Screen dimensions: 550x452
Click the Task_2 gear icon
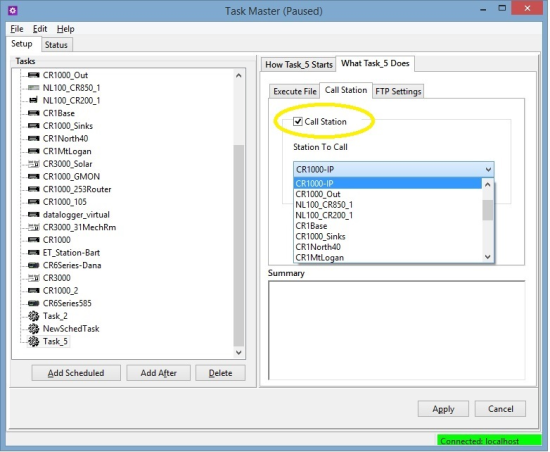click(34, 316)
